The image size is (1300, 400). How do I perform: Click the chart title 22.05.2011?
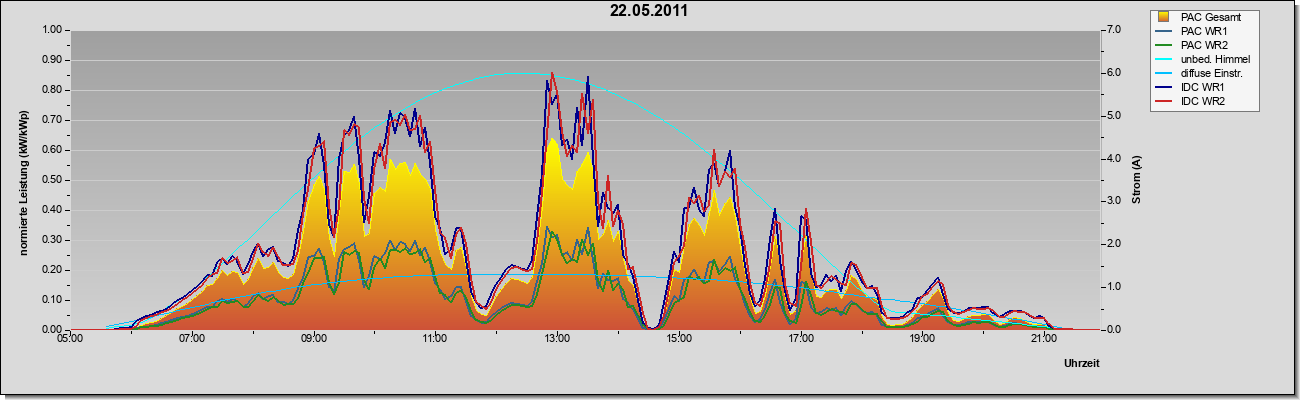click(x=649, y=11)
